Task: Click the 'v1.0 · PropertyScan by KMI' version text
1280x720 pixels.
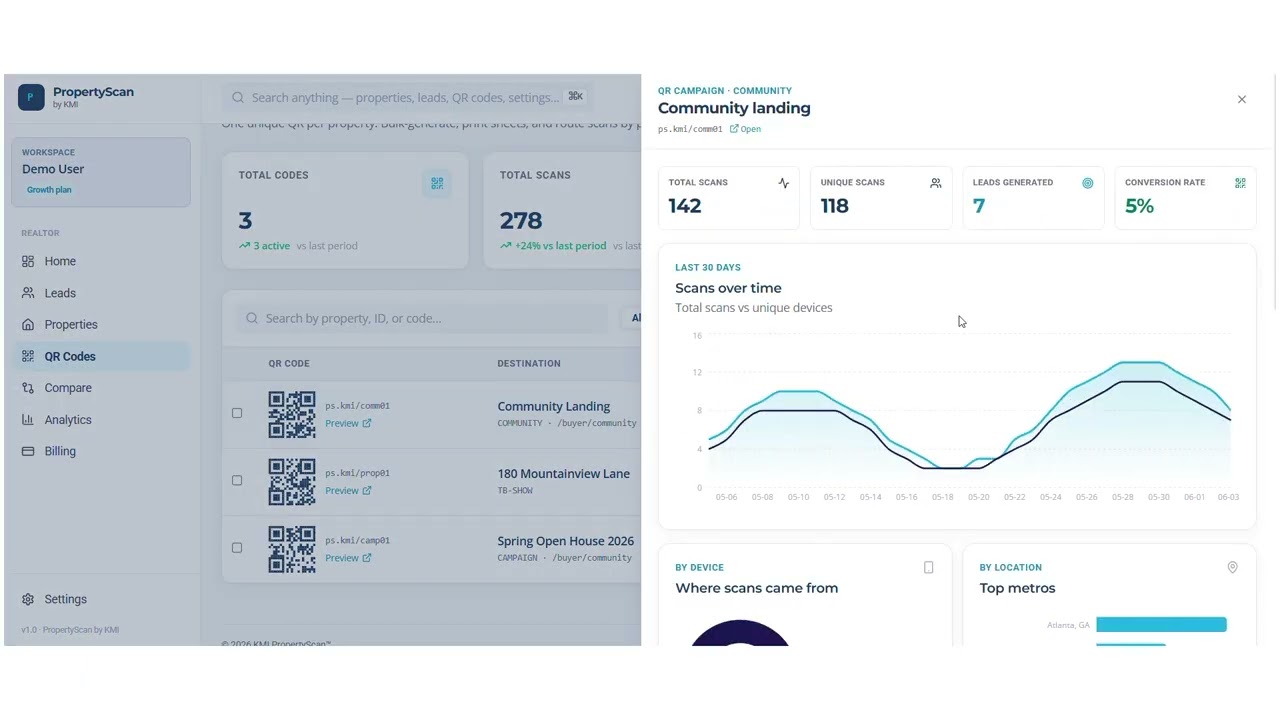Action: click(70, 630)
